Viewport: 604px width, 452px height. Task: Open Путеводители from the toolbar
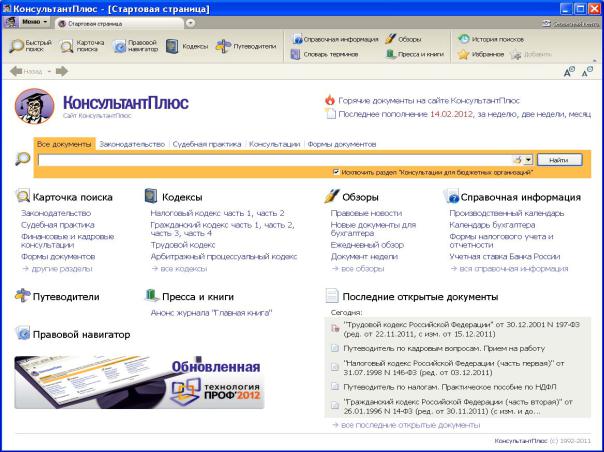click(246, 46)
